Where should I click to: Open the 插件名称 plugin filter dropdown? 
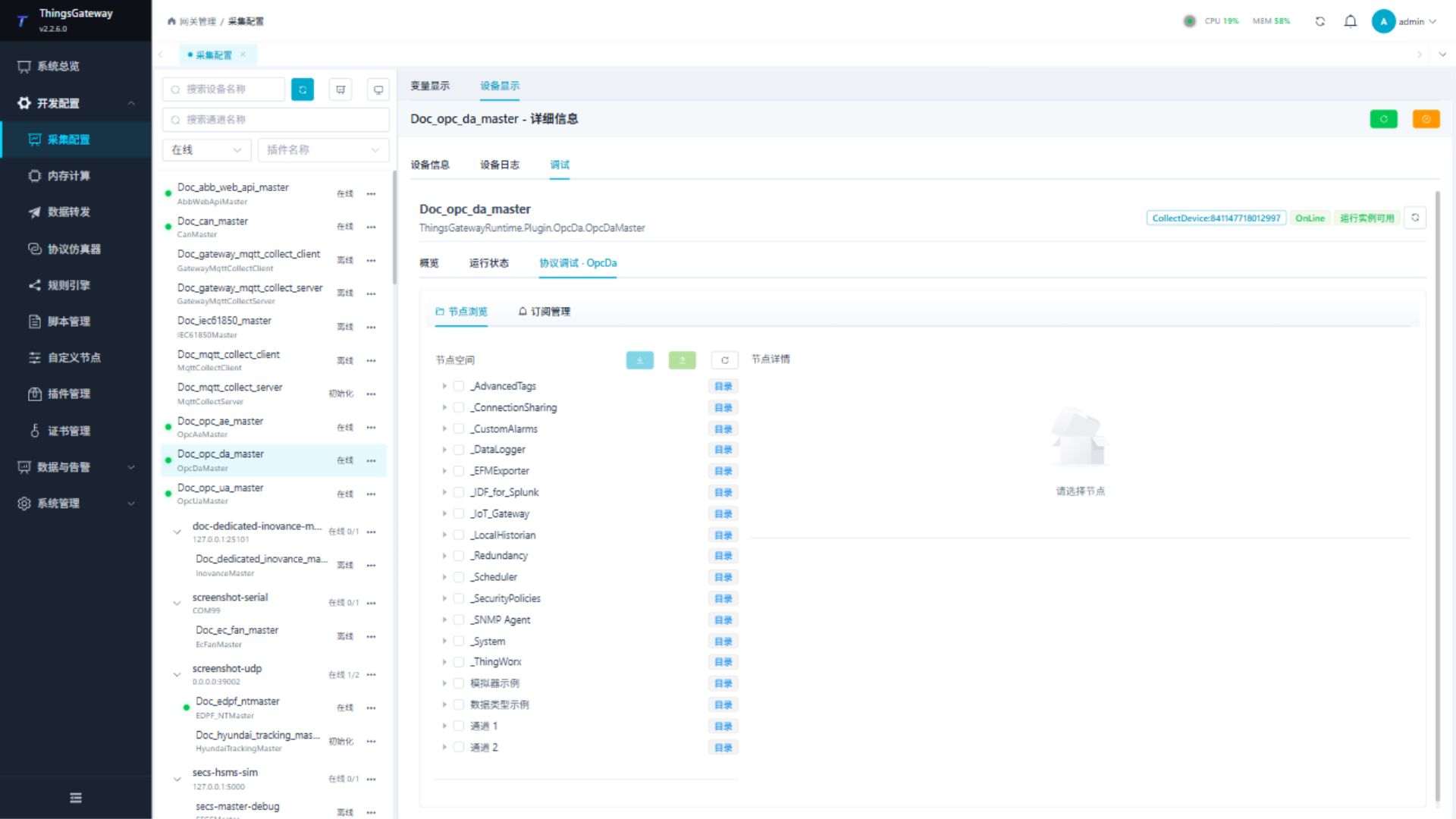pyautogui.click(x=324, y=150)
